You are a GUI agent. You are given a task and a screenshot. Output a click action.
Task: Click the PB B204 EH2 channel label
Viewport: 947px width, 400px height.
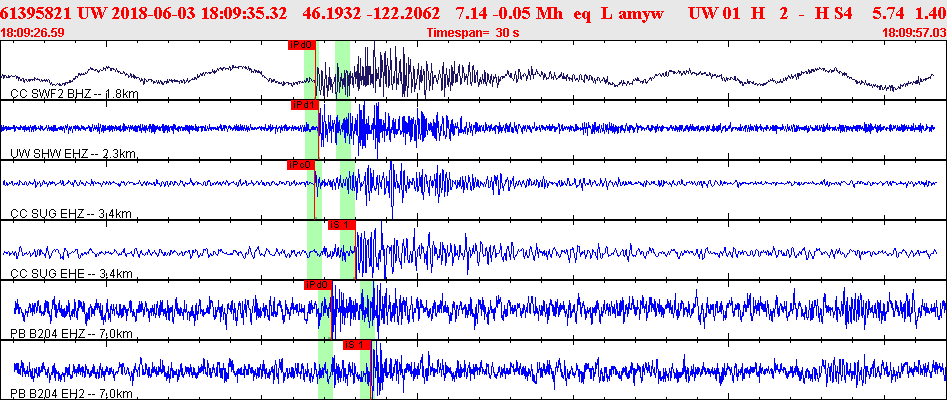point(71,395)
